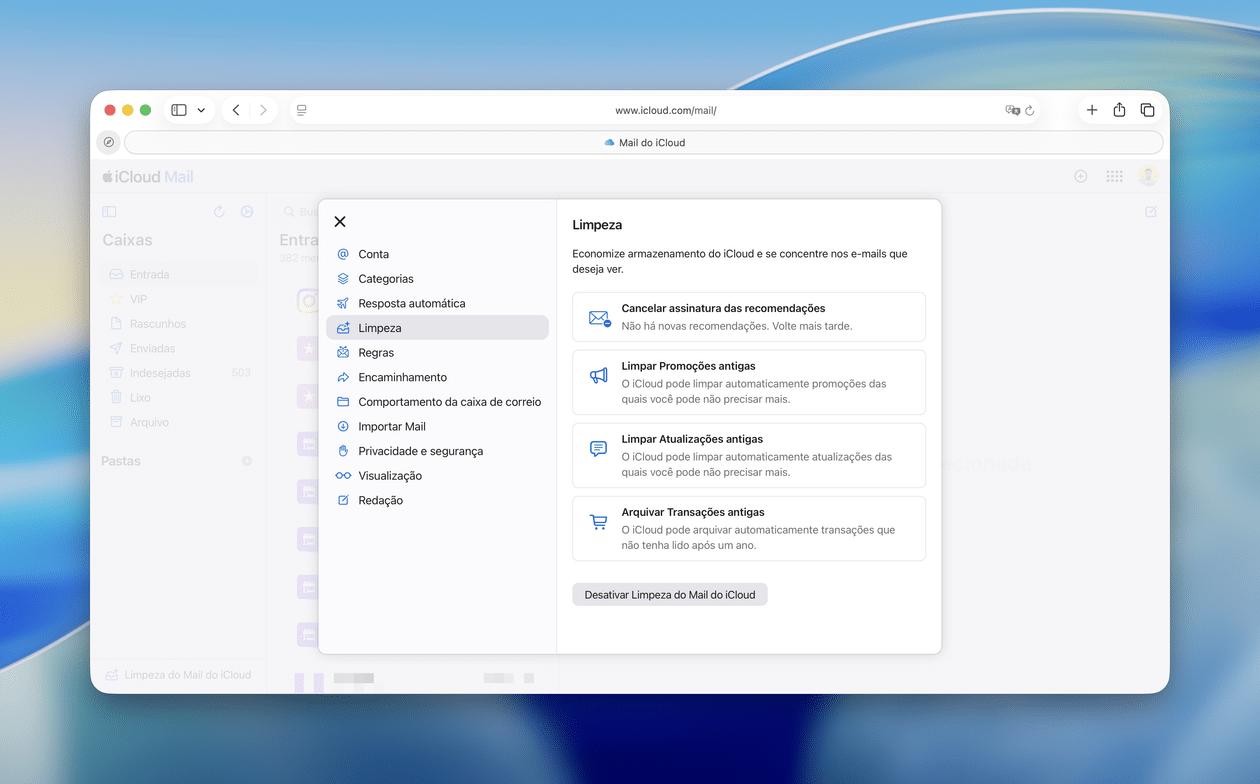Click the Regras envelope icon
This screenshot has height=784, width=1260.
click(x=343, y=353)
